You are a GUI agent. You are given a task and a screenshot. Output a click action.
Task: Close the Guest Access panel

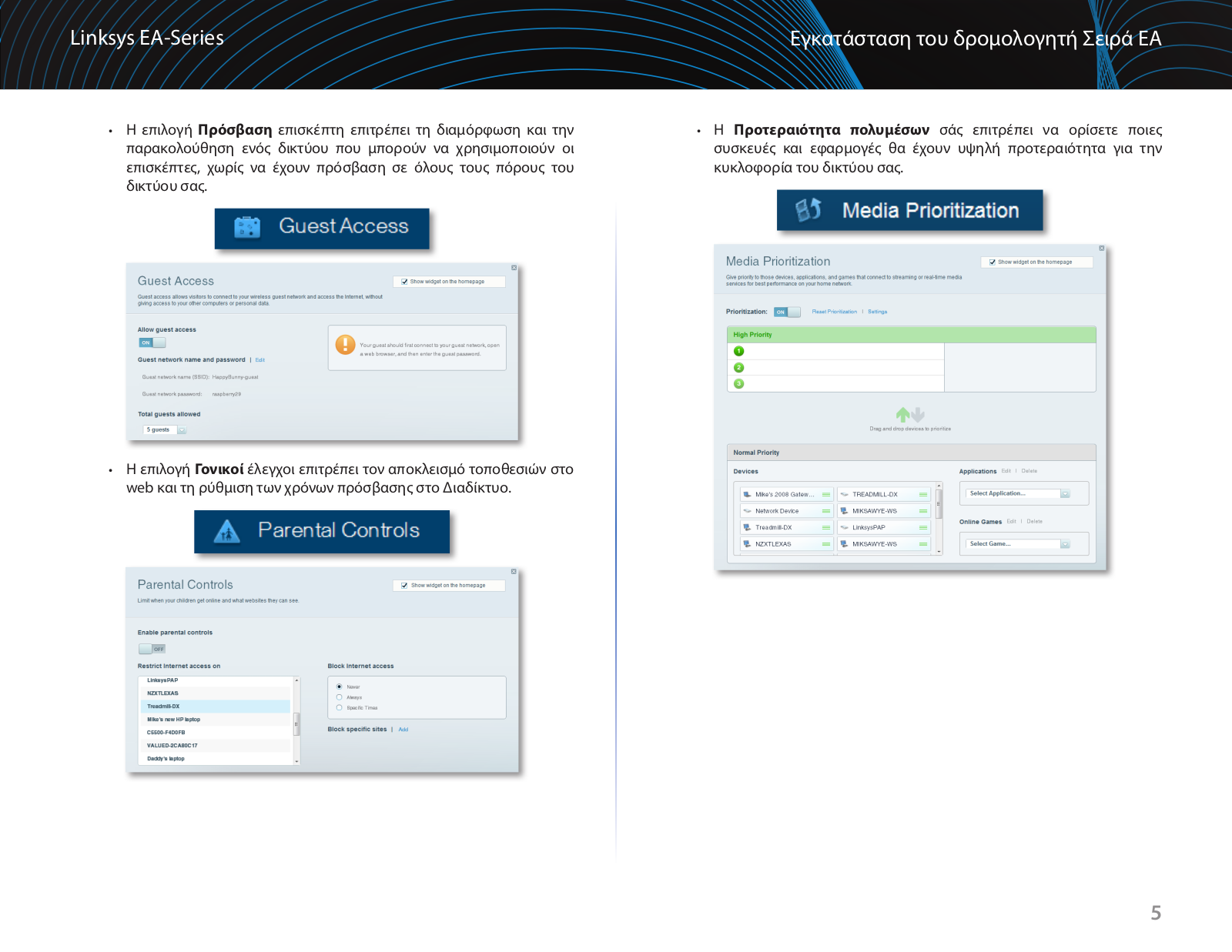[x=514, y=268]
